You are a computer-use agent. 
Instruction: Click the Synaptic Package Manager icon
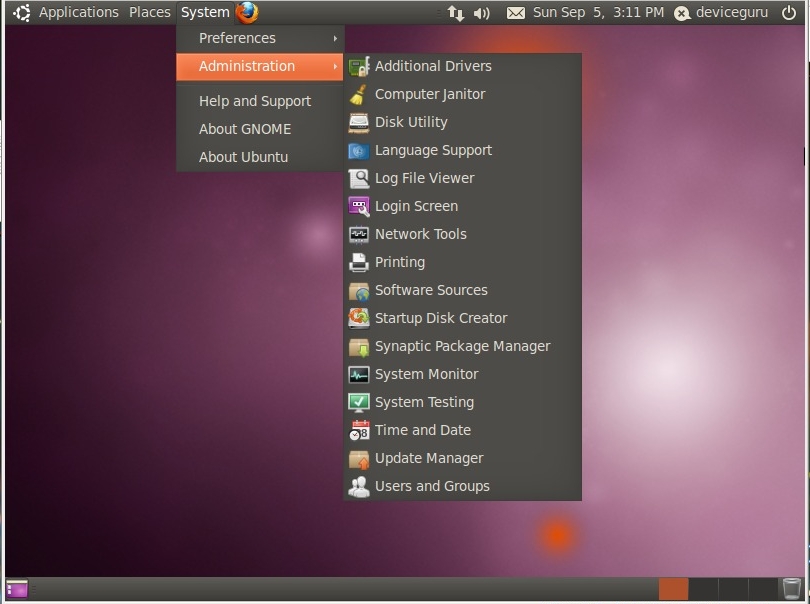(359, 346)
